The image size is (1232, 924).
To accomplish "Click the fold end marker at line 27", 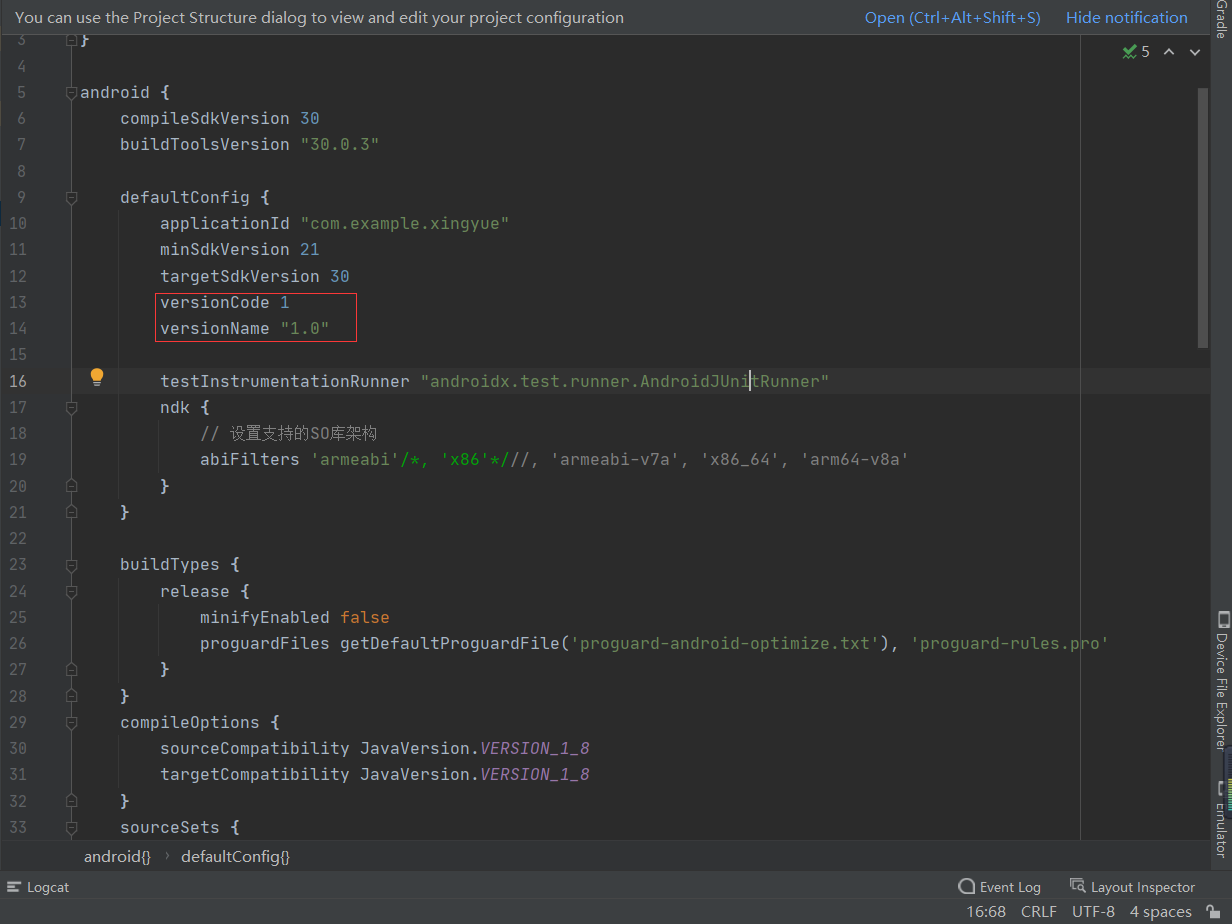I will click(71, 669).
